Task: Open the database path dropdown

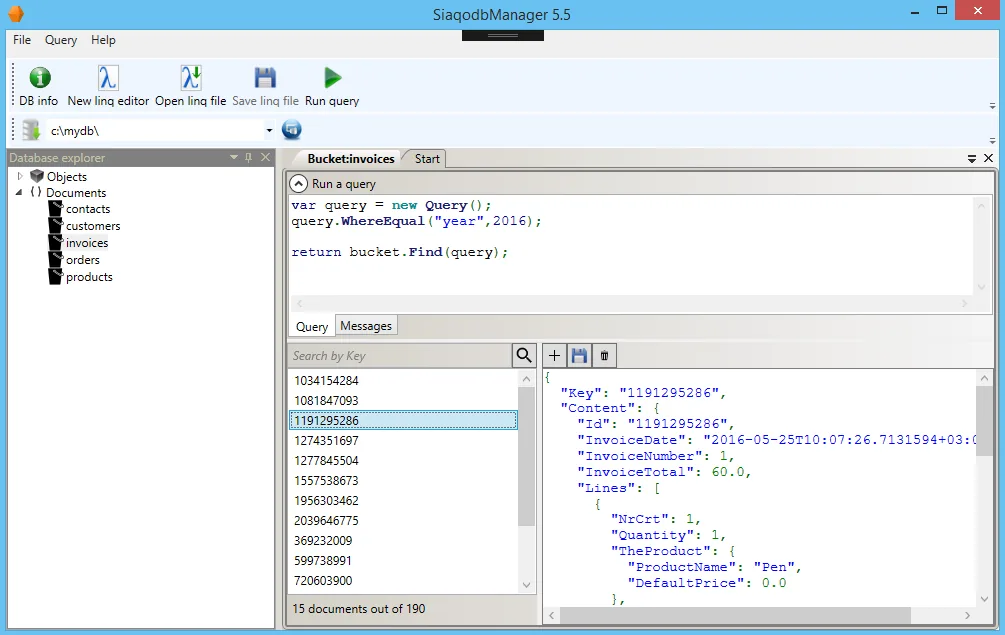Action: pos(269,131)
